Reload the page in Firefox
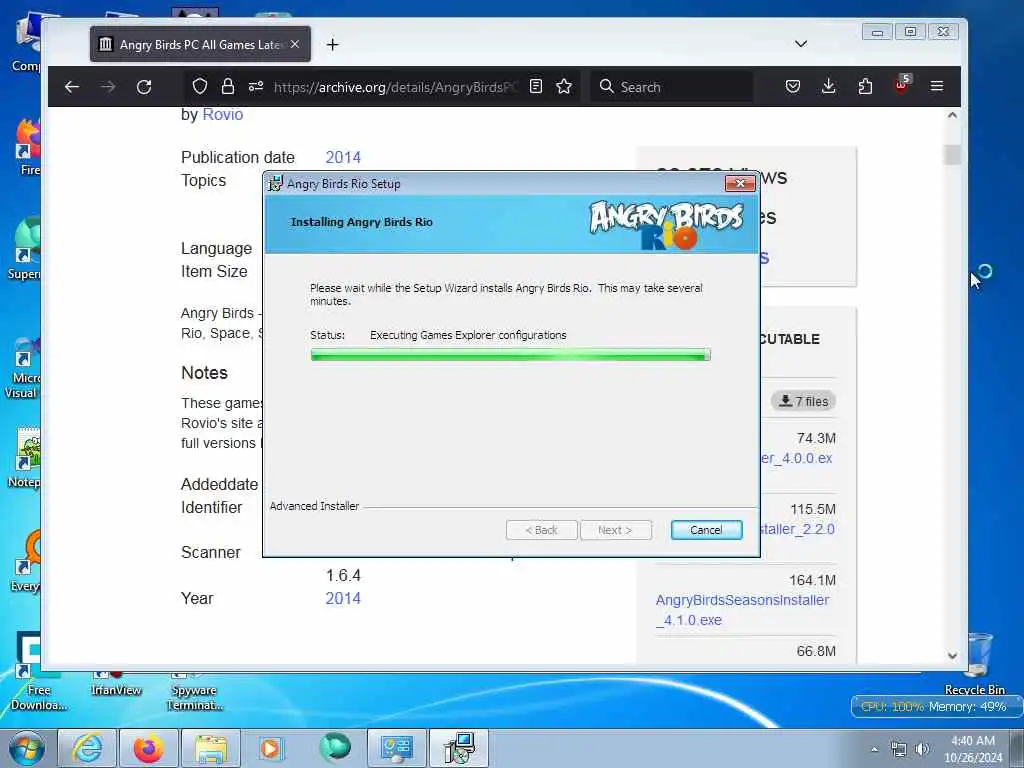Image resolution: width=1024 pixels, height=768 pixels. point(144,87)
